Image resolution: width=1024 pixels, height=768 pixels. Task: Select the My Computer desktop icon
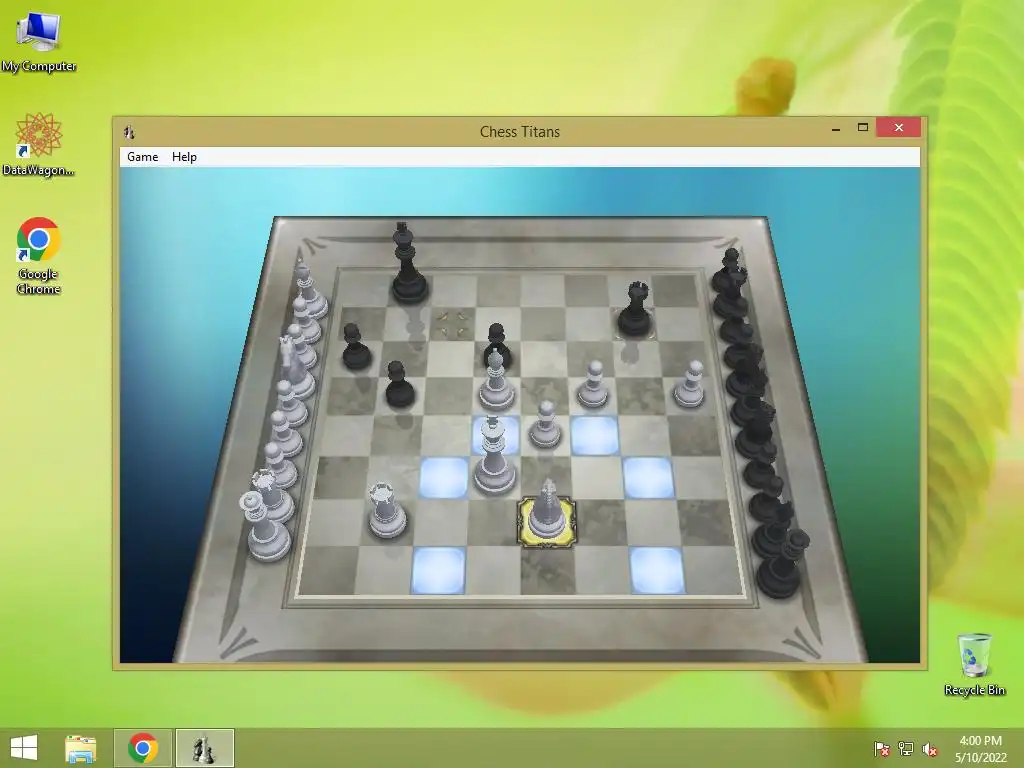[x=39, y=42]
